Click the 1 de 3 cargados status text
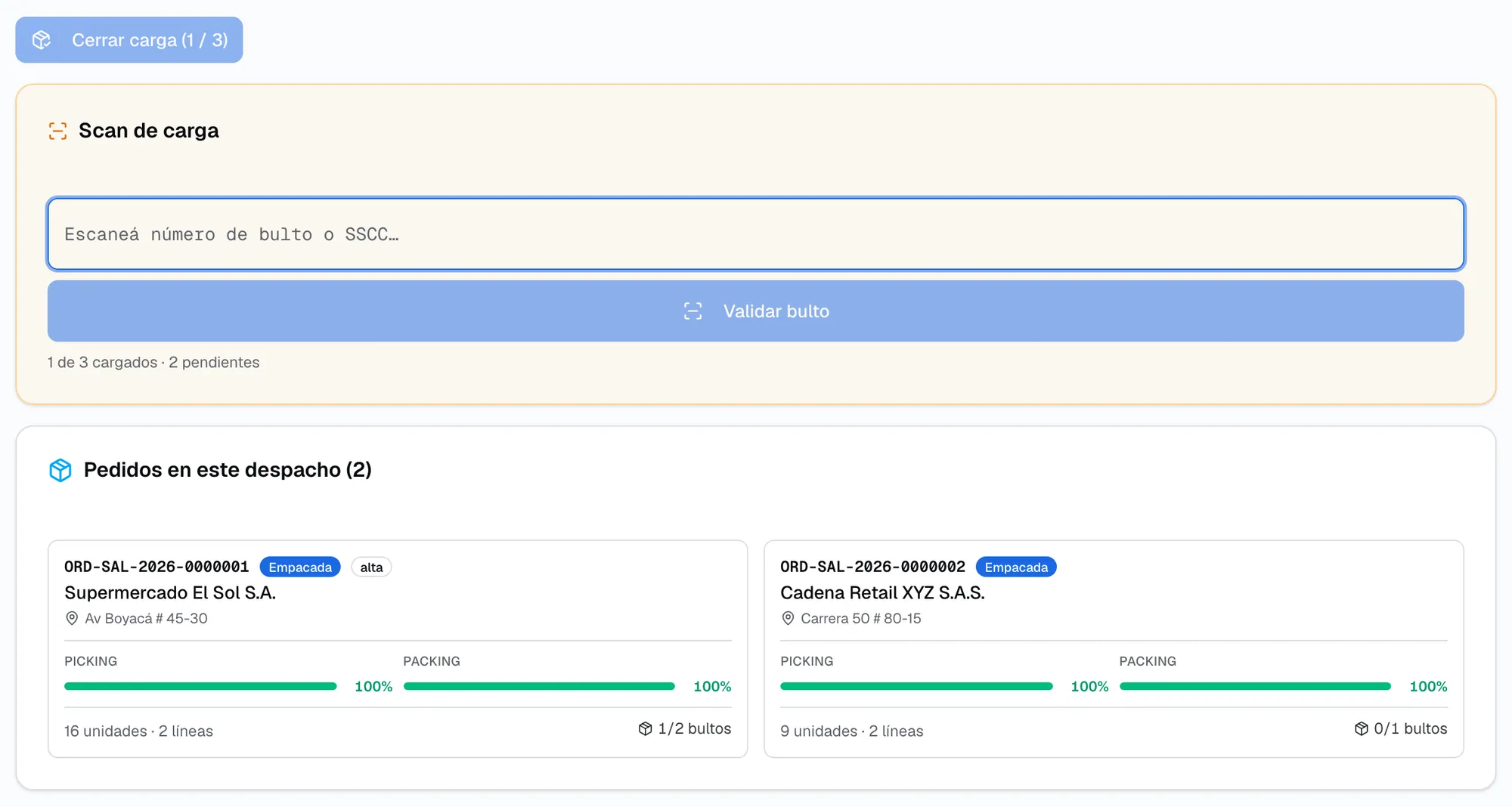Image resolution: width=1512 pixels, height=807 pixels. 153,362
